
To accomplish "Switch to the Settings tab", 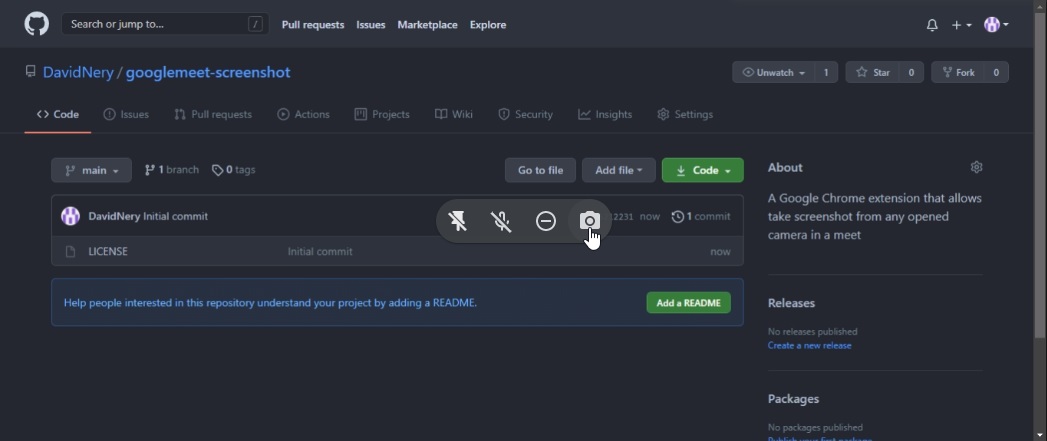I will point(685,114).
